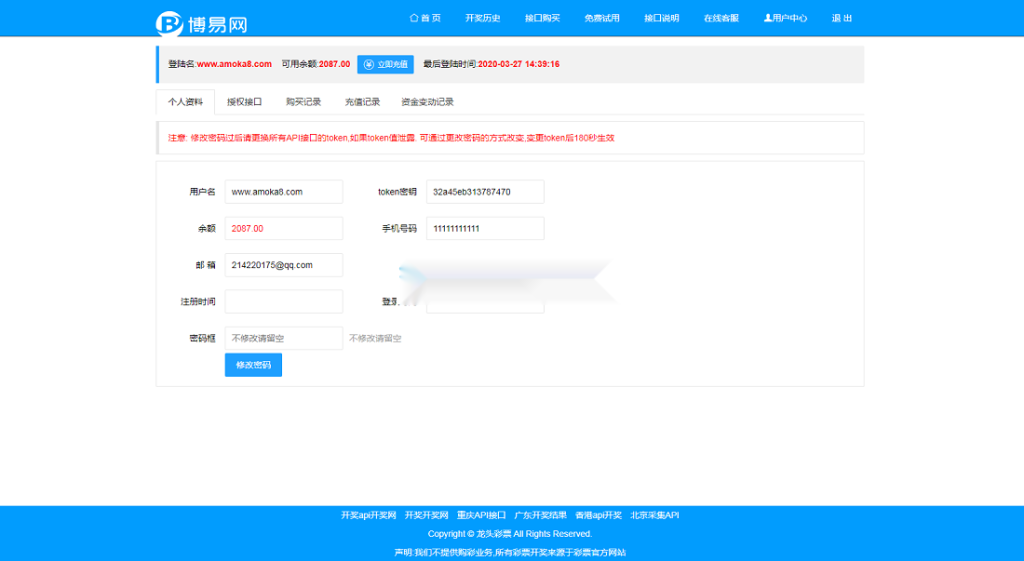
Task: Open footer link 开奖开奖网
Action: tap(426, 515)
